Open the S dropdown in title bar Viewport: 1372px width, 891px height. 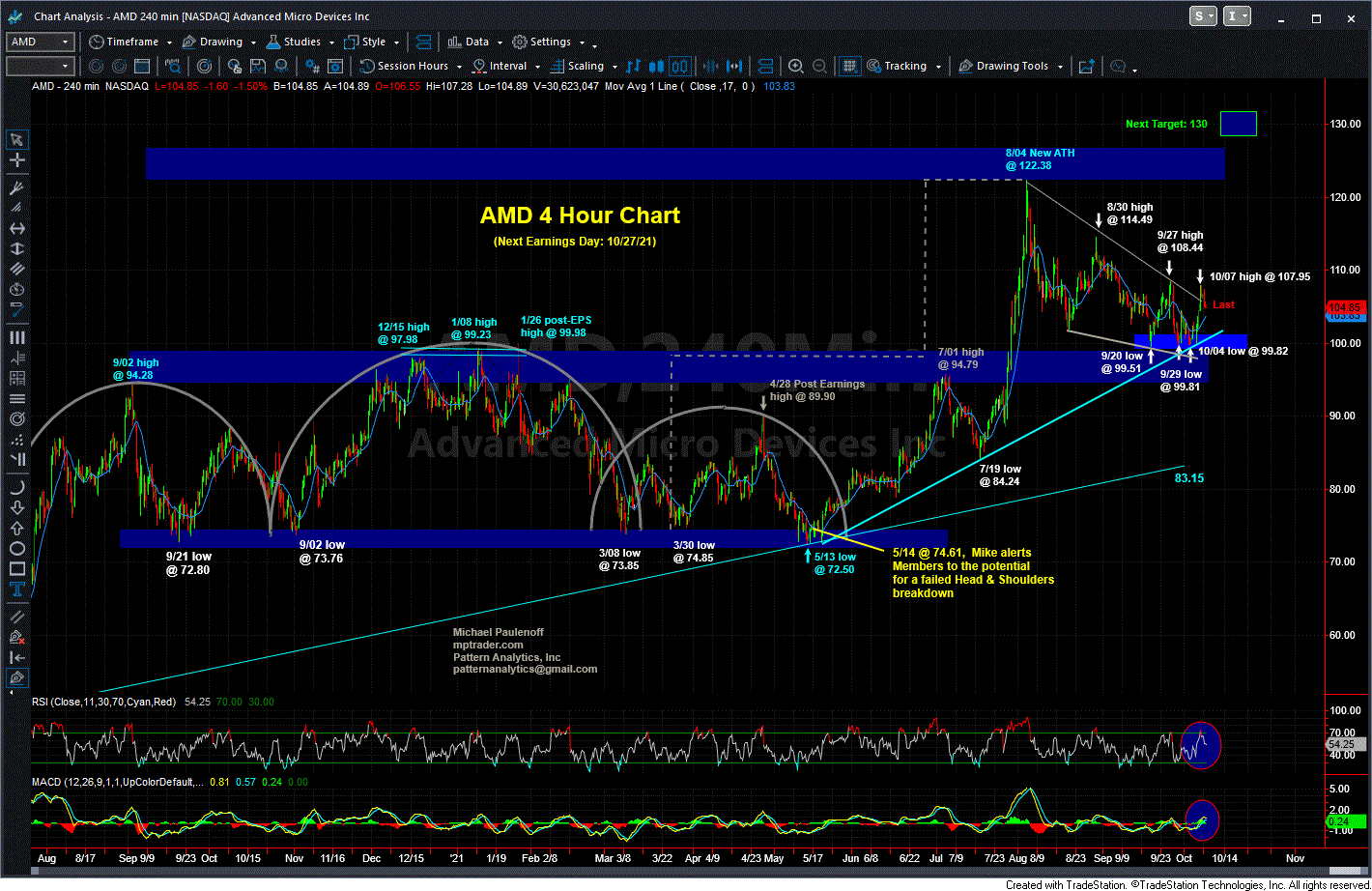1204,16
